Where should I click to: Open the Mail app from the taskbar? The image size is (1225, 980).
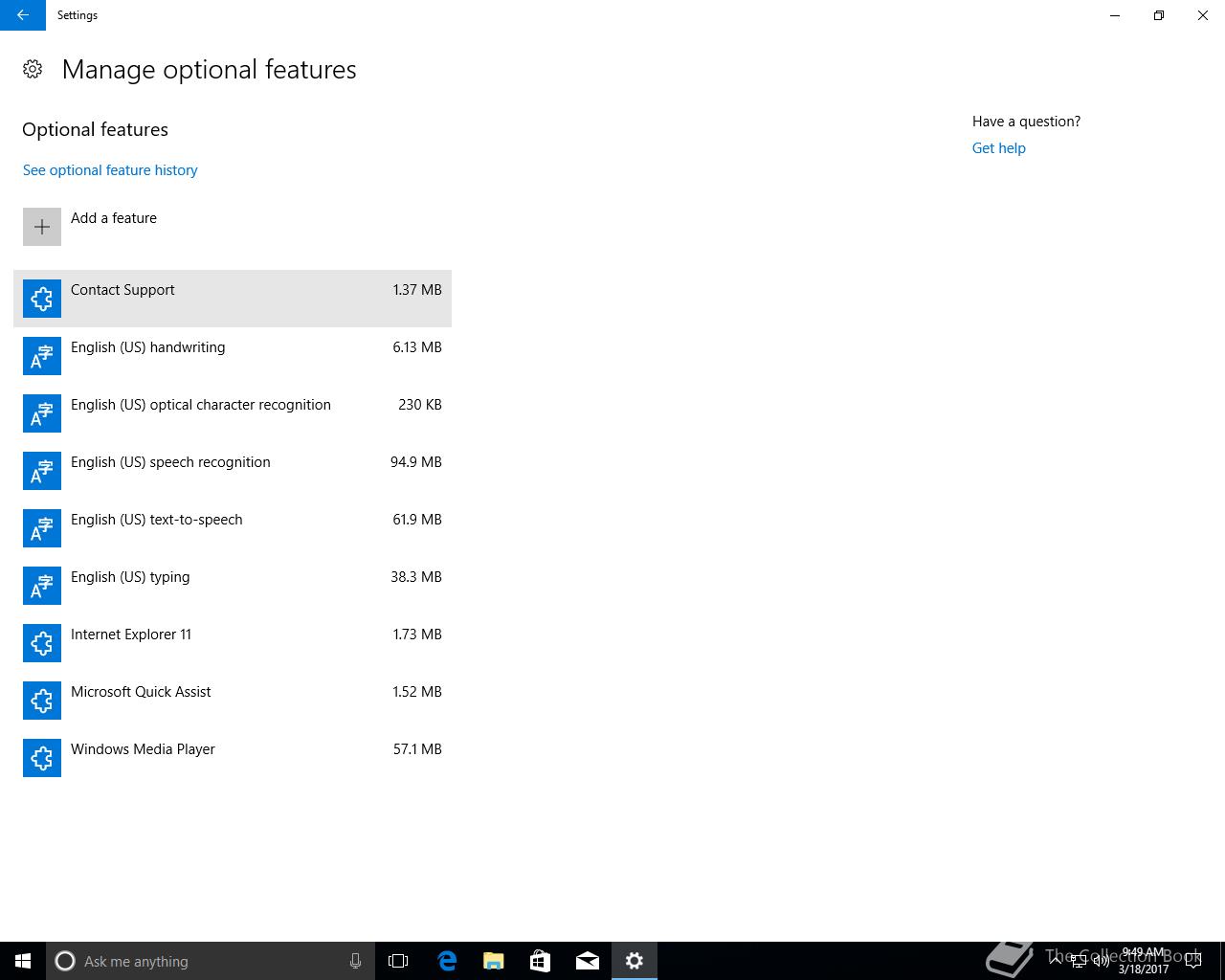pos(588,961)
